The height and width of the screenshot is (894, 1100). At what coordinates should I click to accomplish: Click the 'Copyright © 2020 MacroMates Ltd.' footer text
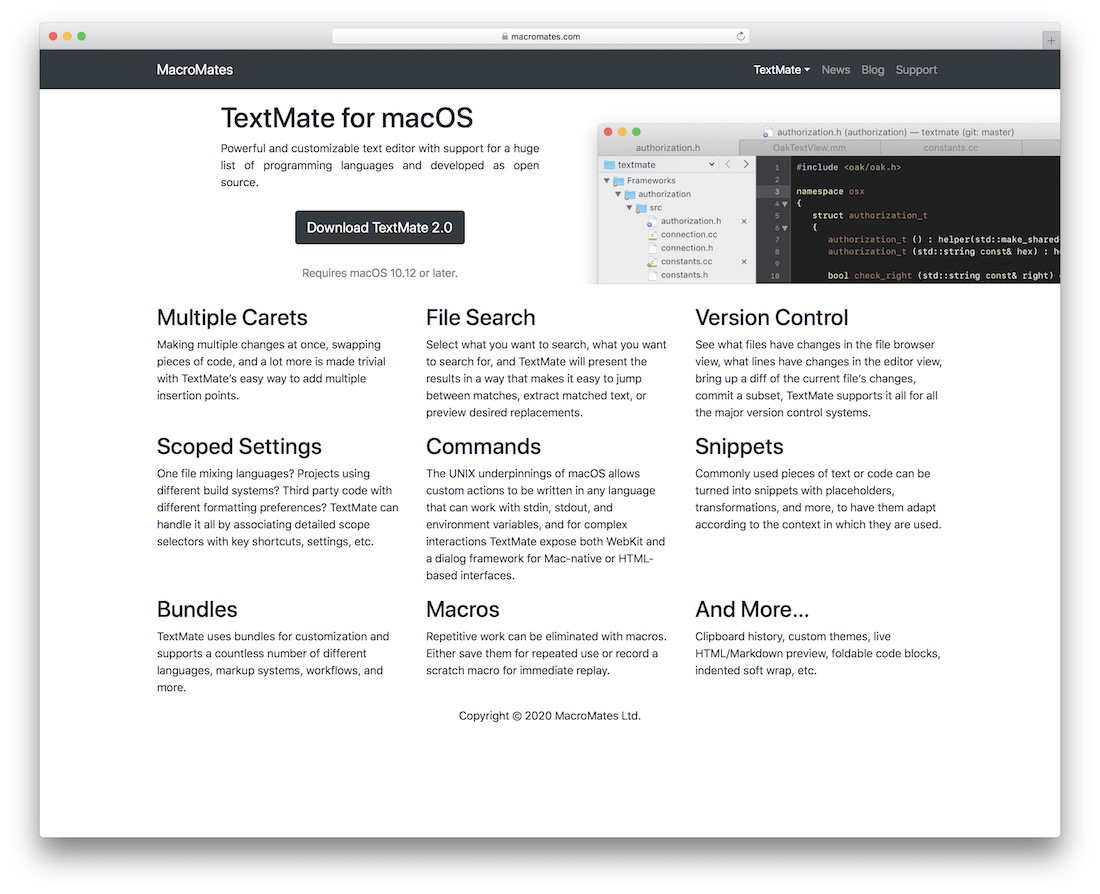tap(549, 716)
